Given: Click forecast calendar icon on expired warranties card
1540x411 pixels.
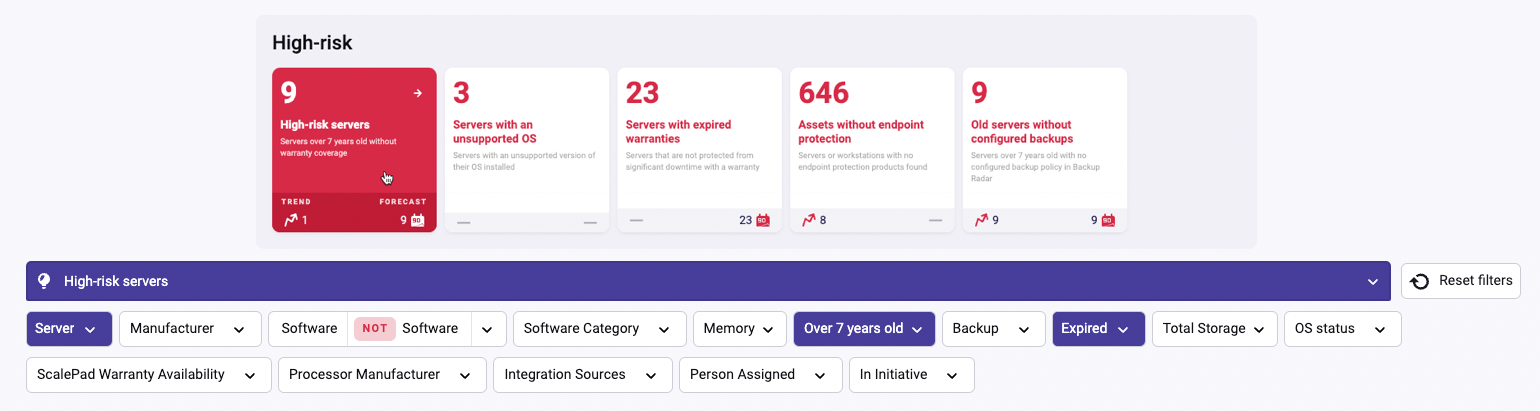Looking at the screenshot, I should click(x=763, y=220).
